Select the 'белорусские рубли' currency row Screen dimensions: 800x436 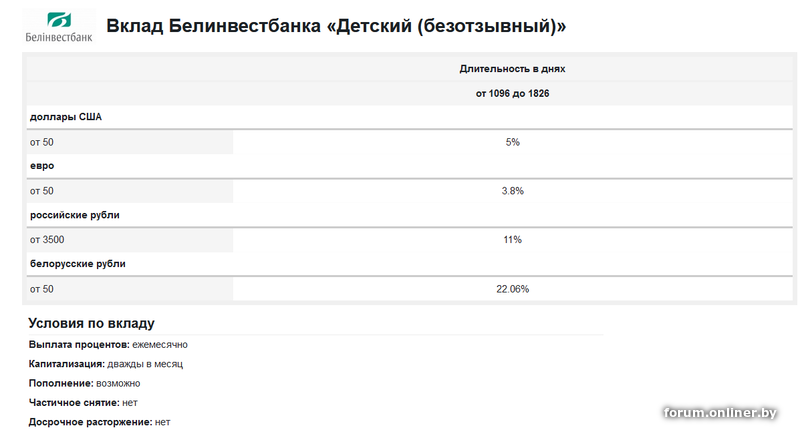[x=78, y=264]
